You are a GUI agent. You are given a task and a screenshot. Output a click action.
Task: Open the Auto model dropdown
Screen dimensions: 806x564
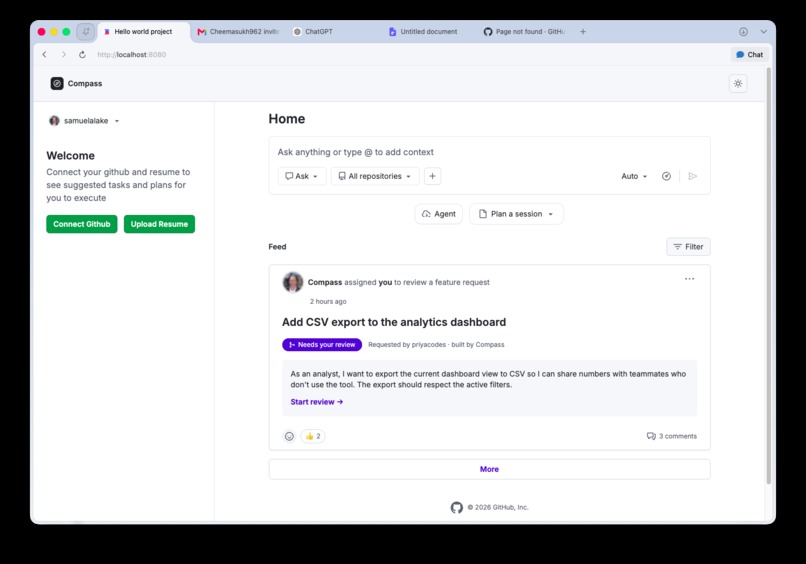[x=634, y=176]
